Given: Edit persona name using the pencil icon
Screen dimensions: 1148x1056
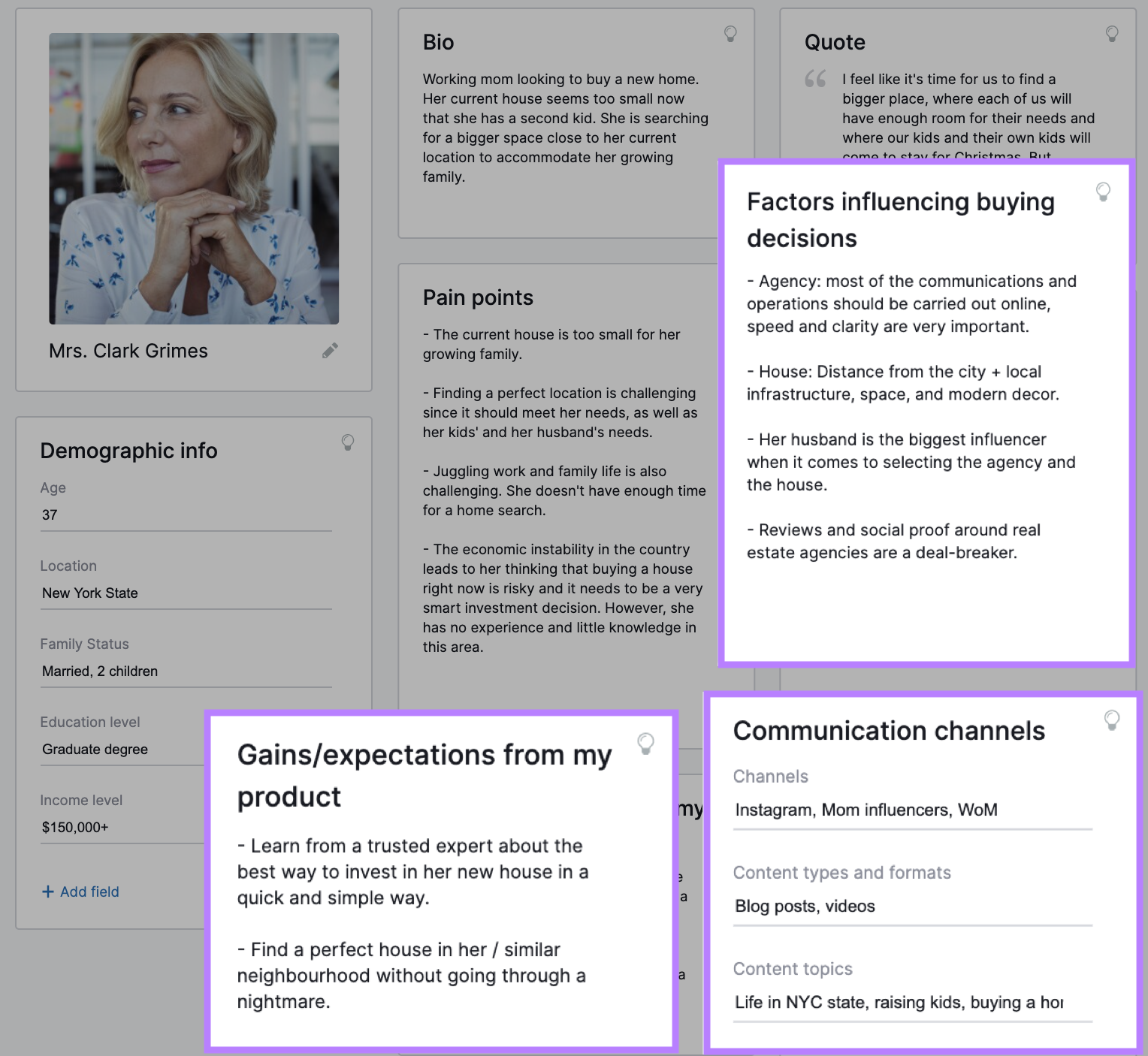Looking at the screenshot, I should [329, 351].
